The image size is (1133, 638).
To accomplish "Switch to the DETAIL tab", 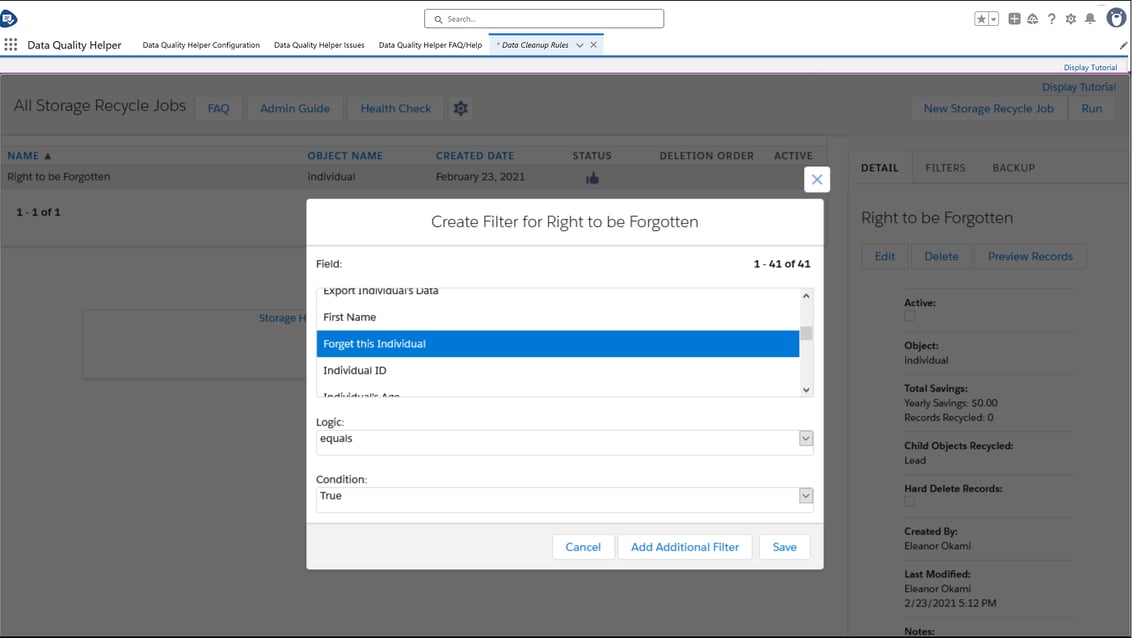I will click(x=879, y=168).
